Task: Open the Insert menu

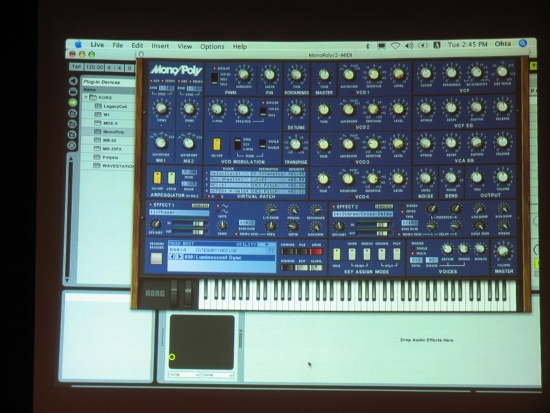Action: tap(160, 46)
